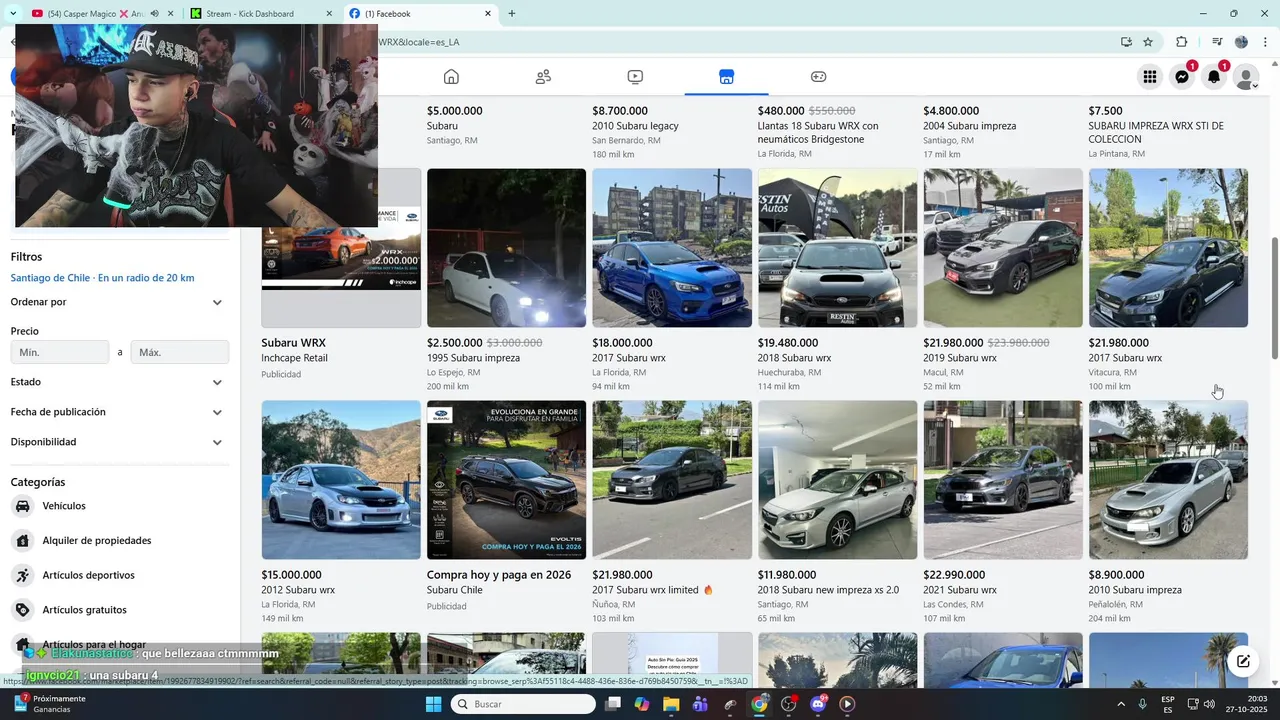Open 2019 Subaru wrx Macul photo
Image resolution: width=1280 pixels, height=720 pixels.
point(1003,248)
